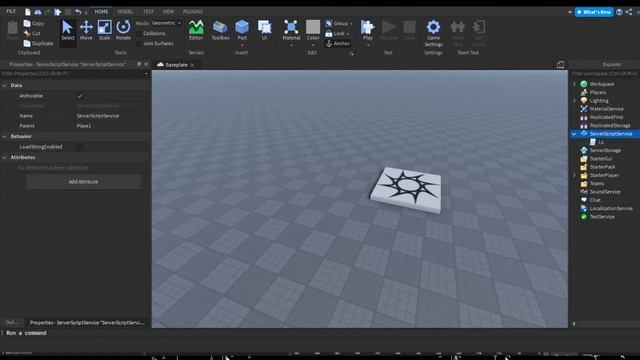Select Workspace in Explorer
This screenshot has height=360, width=640.
602,84
